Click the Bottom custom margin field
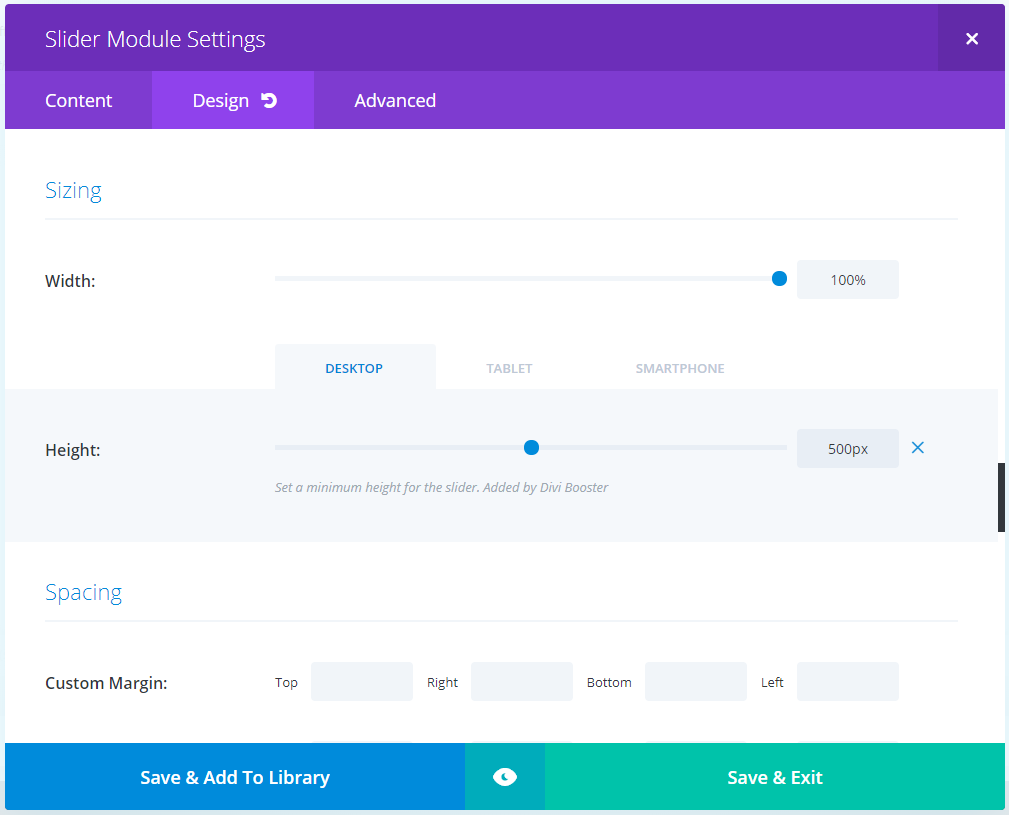1009x815 pixels. click(696, 681)
